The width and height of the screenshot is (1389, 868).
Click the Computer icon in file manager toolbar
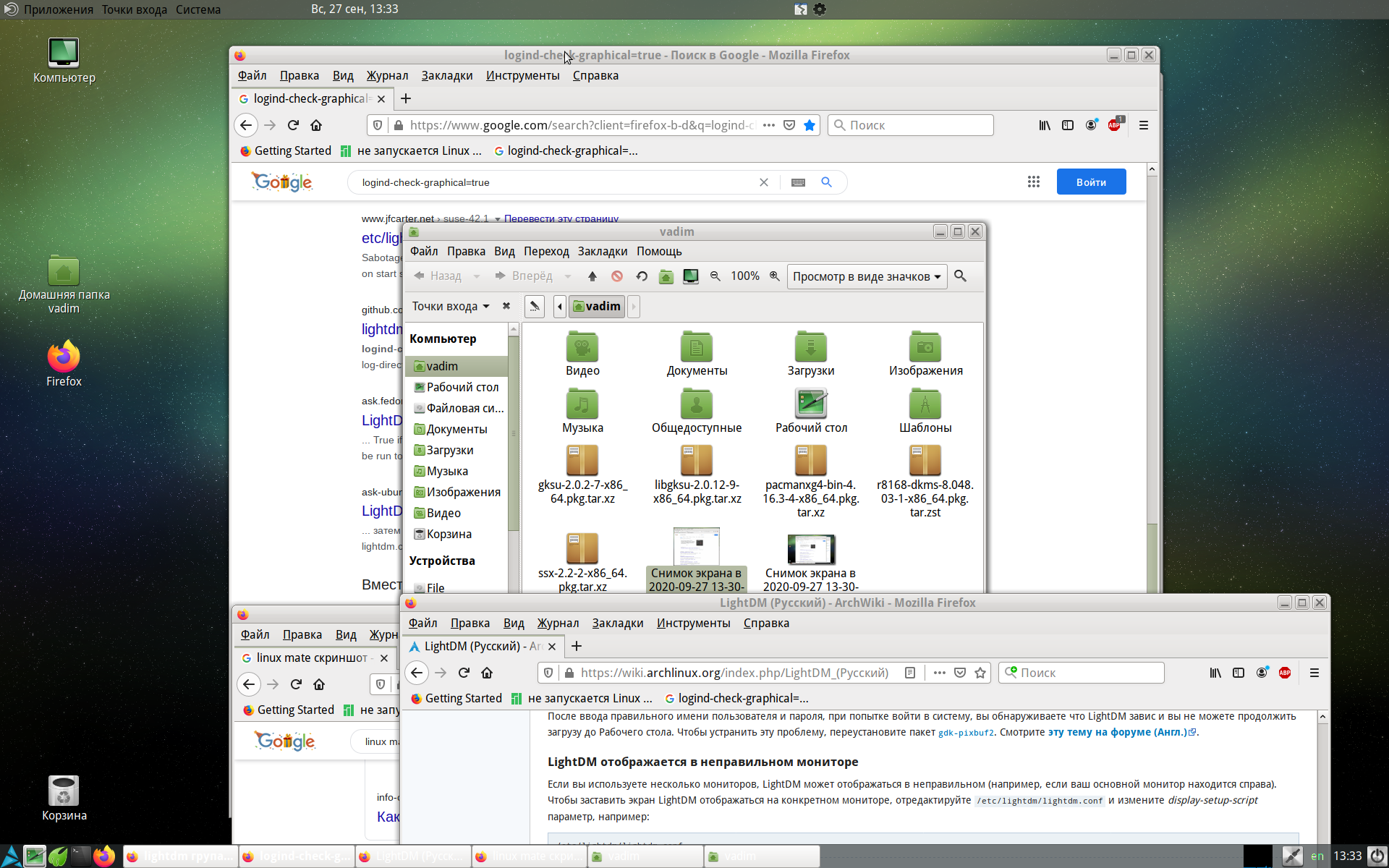(x=691, y=276)
